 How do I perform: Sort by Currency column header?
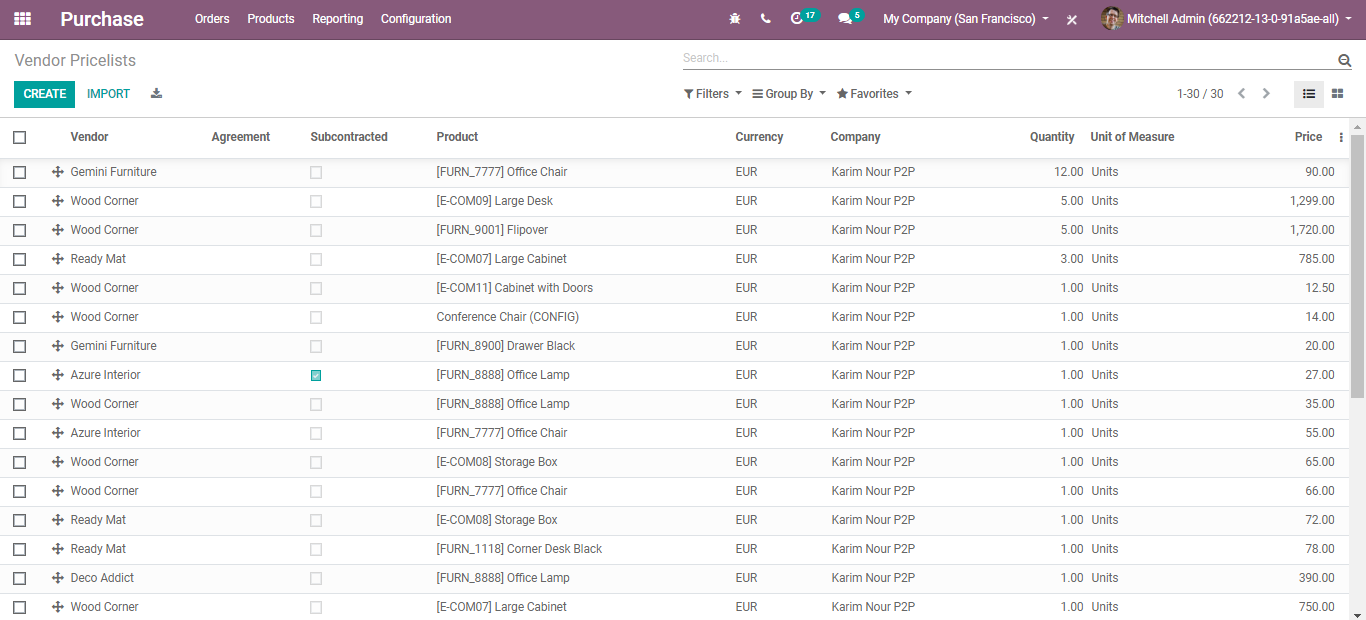point(759,137)
